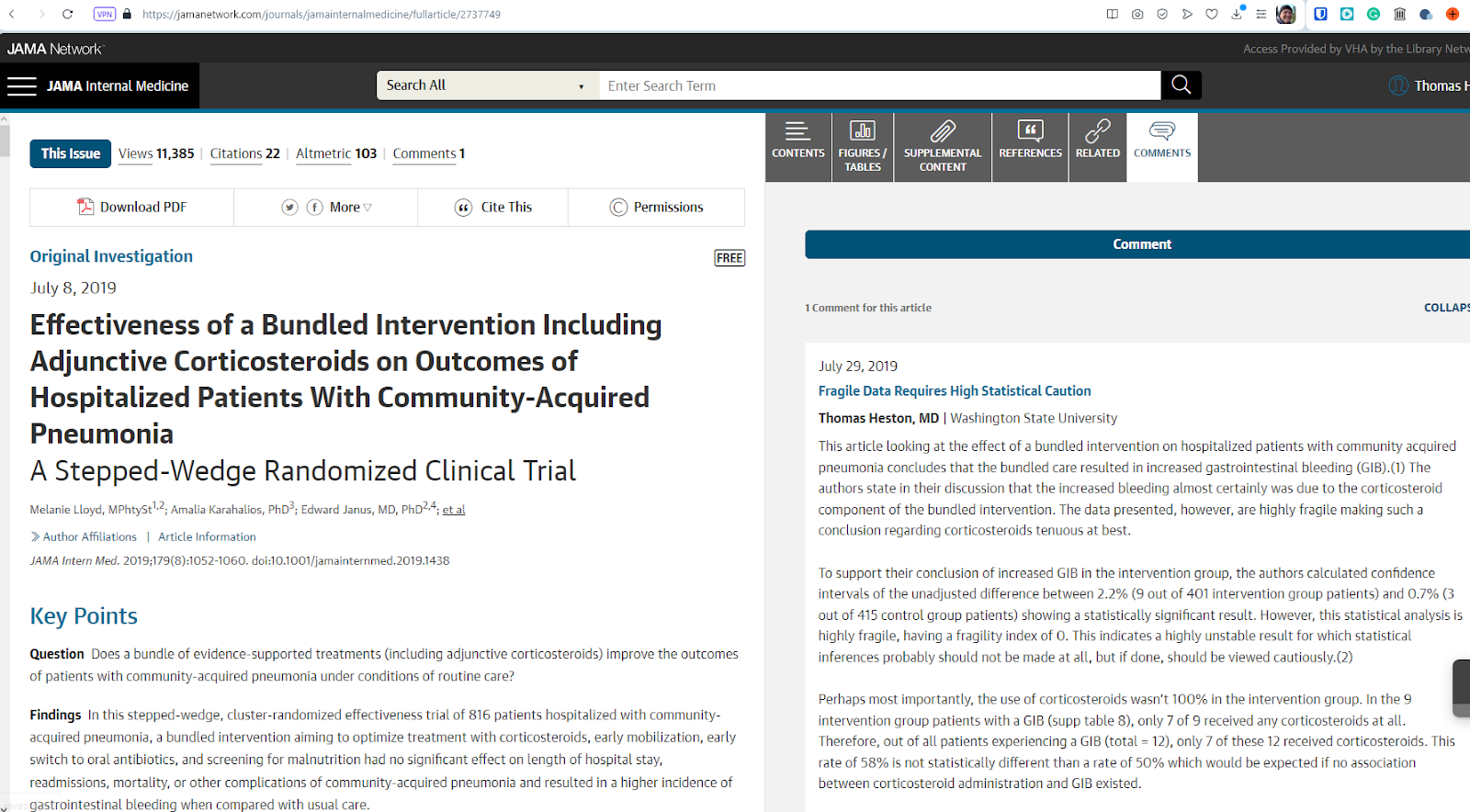The width and height of the screenshot is (1470, 812).
Task: Collapse the comments list
Action: [x=1447, y=308]
